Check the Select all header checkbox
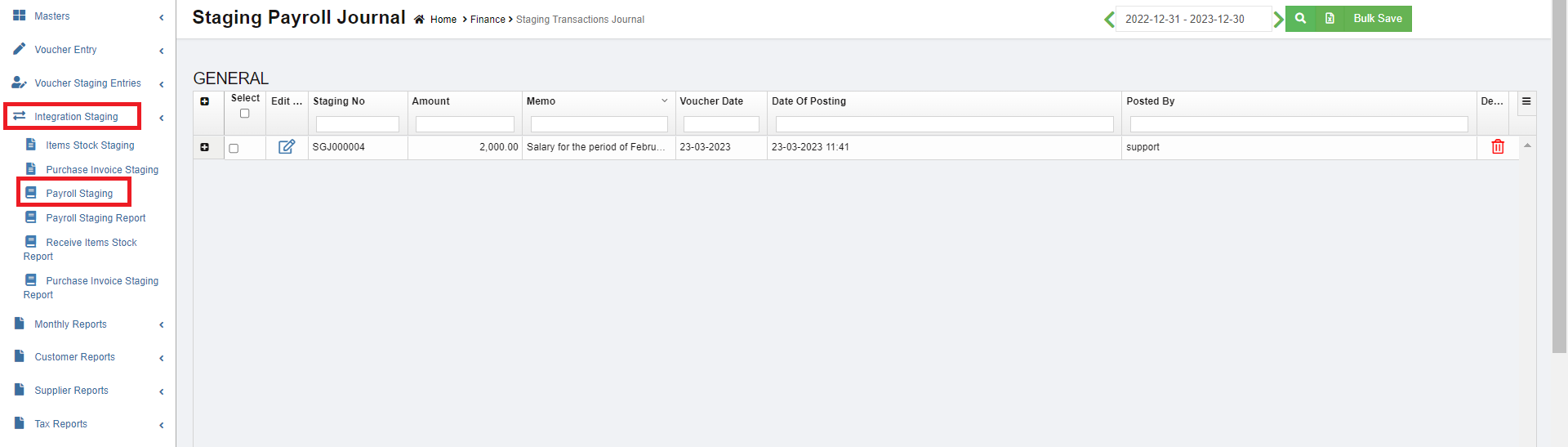Viewport: 1568px width, 447px height. pyautogui.click(x=244, y=114)
